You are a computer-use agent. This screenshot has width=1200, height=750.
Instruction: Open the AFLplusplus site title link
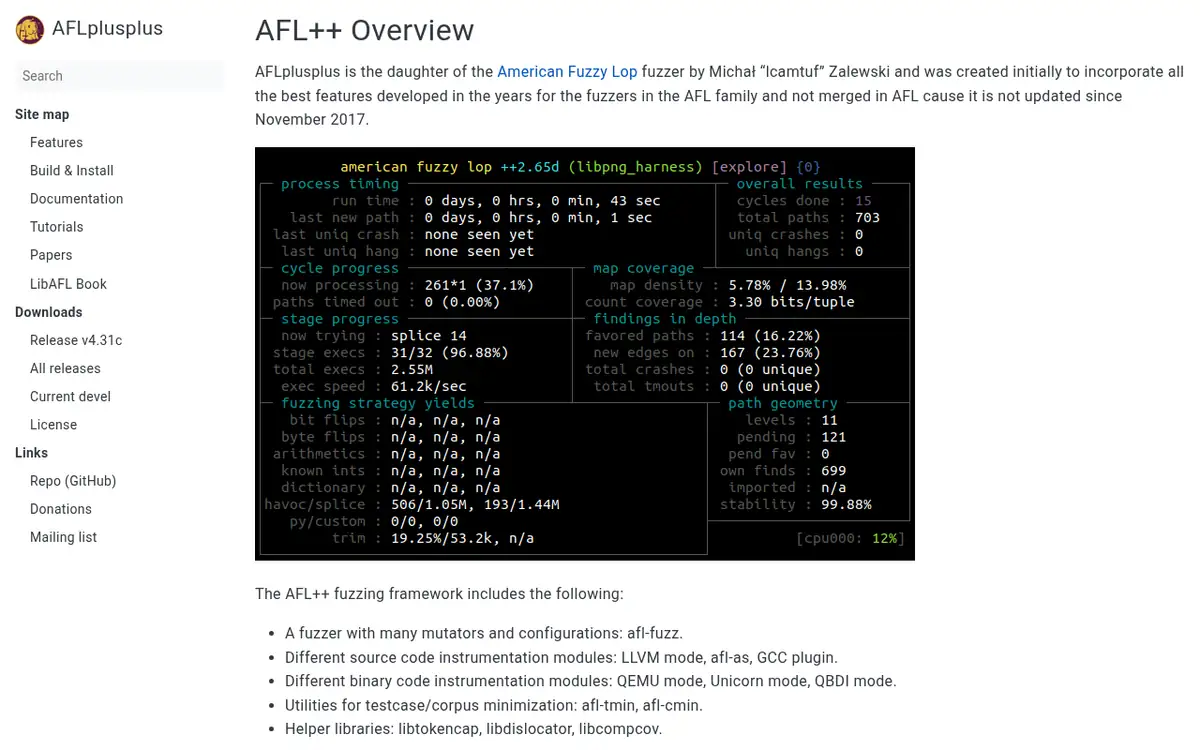pyautogui.click(x=108, y=29)
